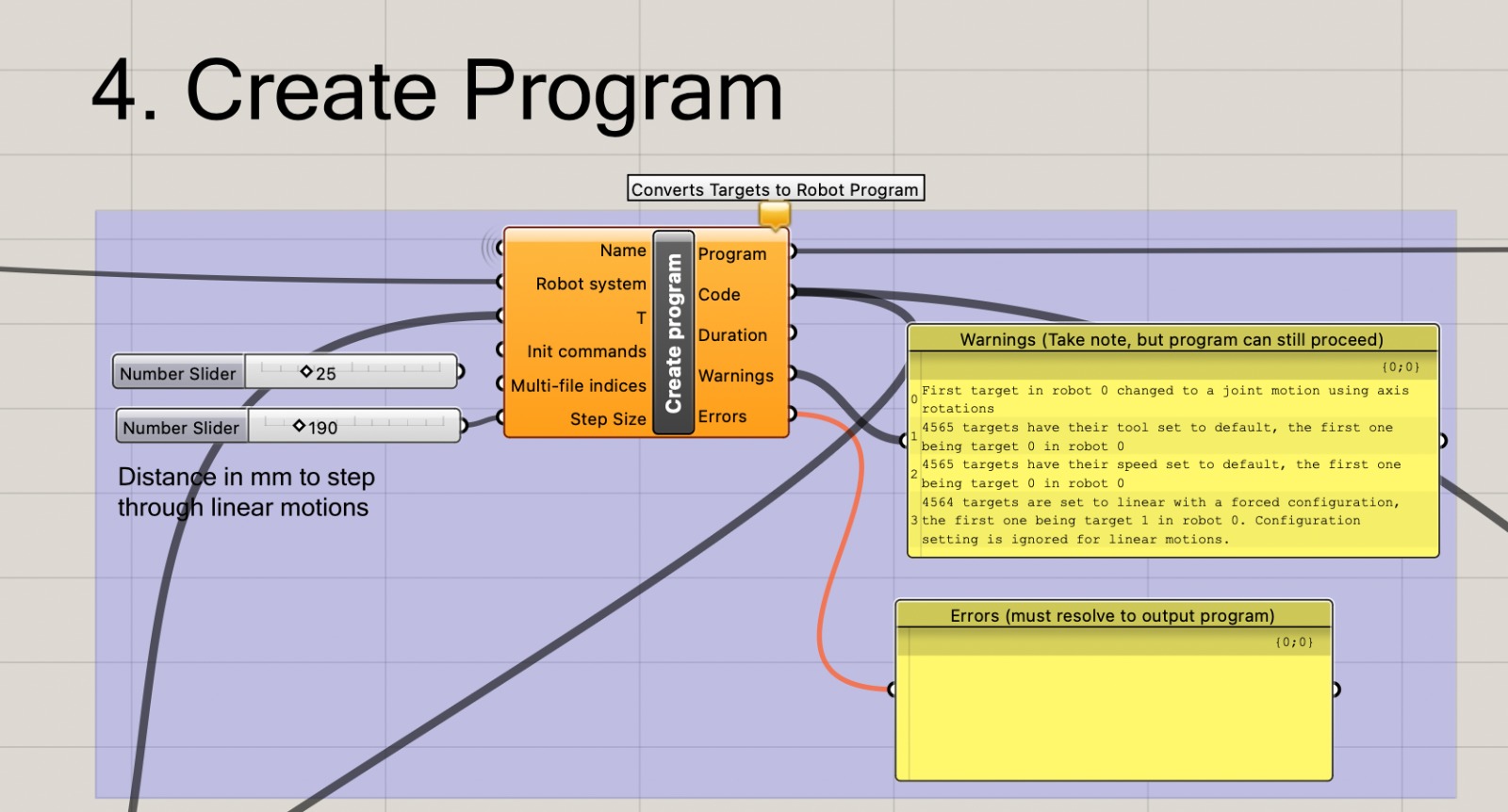
Task: Select the Name input parameter
Action: [623, 251]
